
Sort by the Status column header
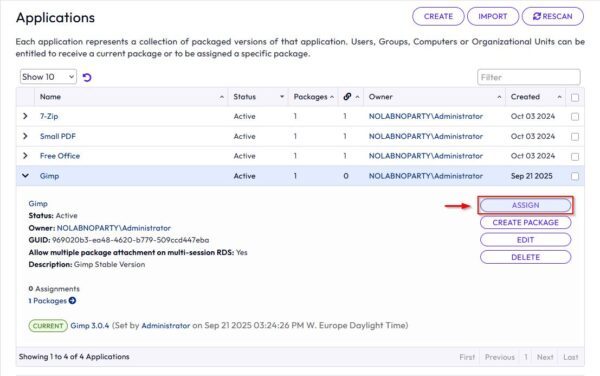click(x=258, y=97)
